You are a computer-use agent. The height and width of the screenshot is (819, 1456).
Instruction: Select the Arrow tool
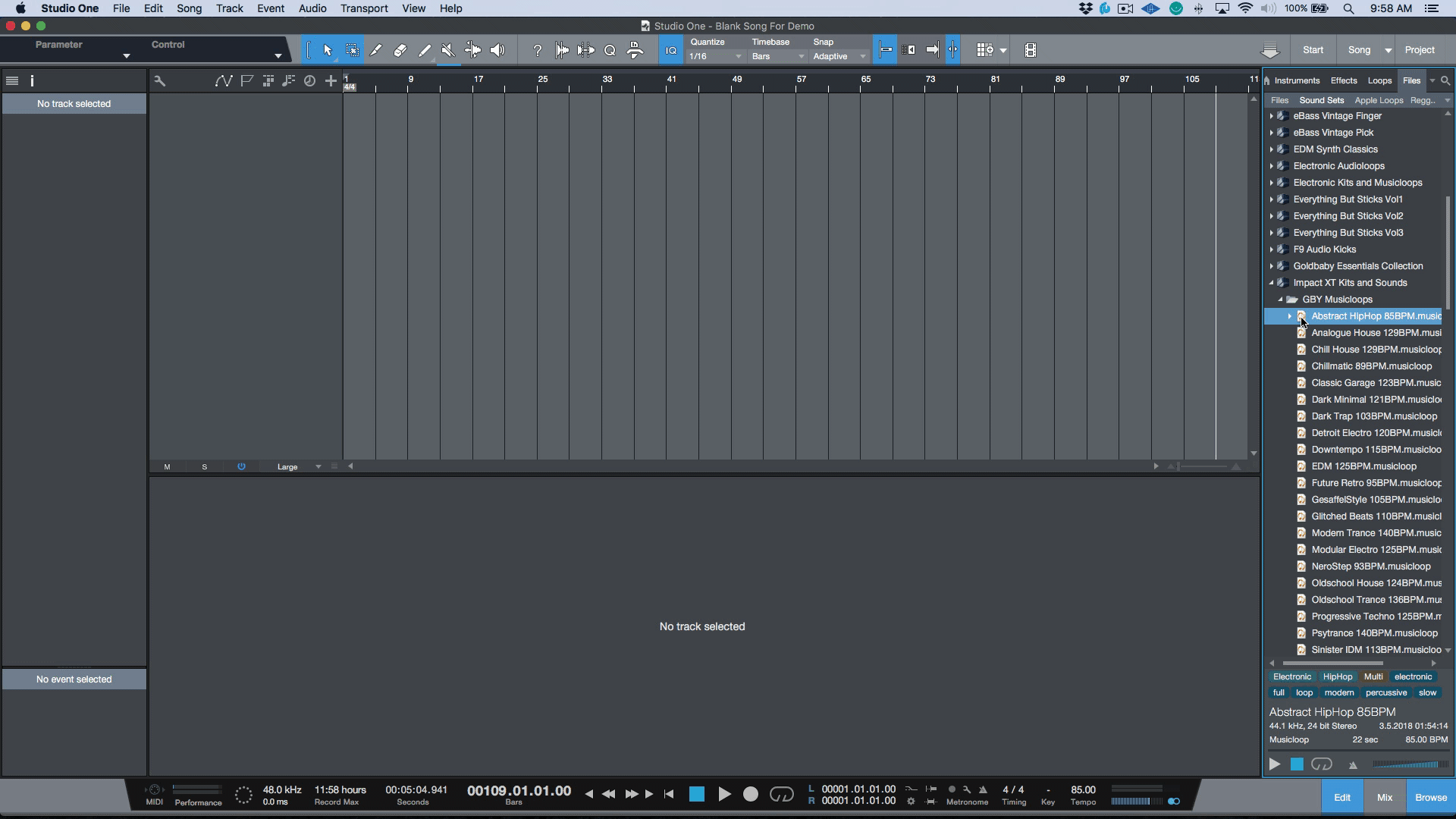pyautogui.click(x=328, y=50)
